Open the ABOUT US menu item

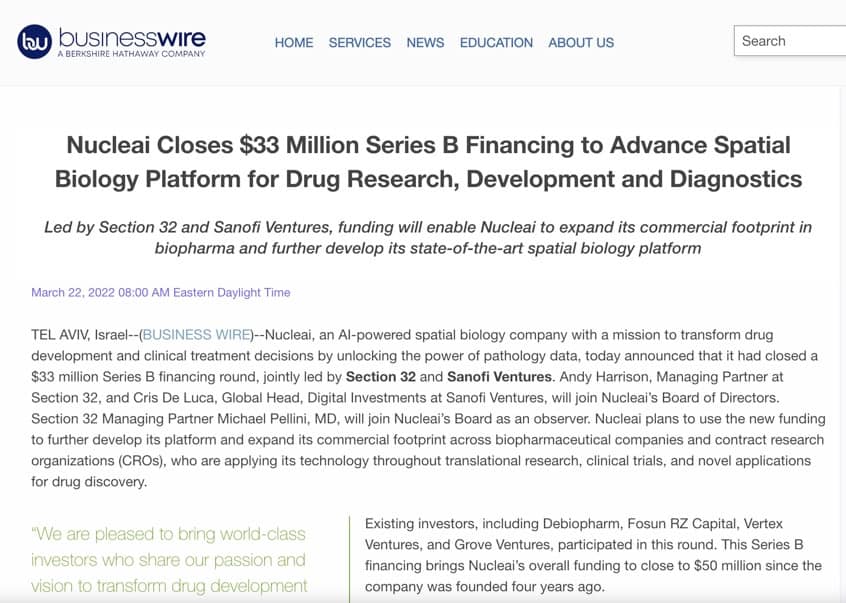tap(581, 43)
